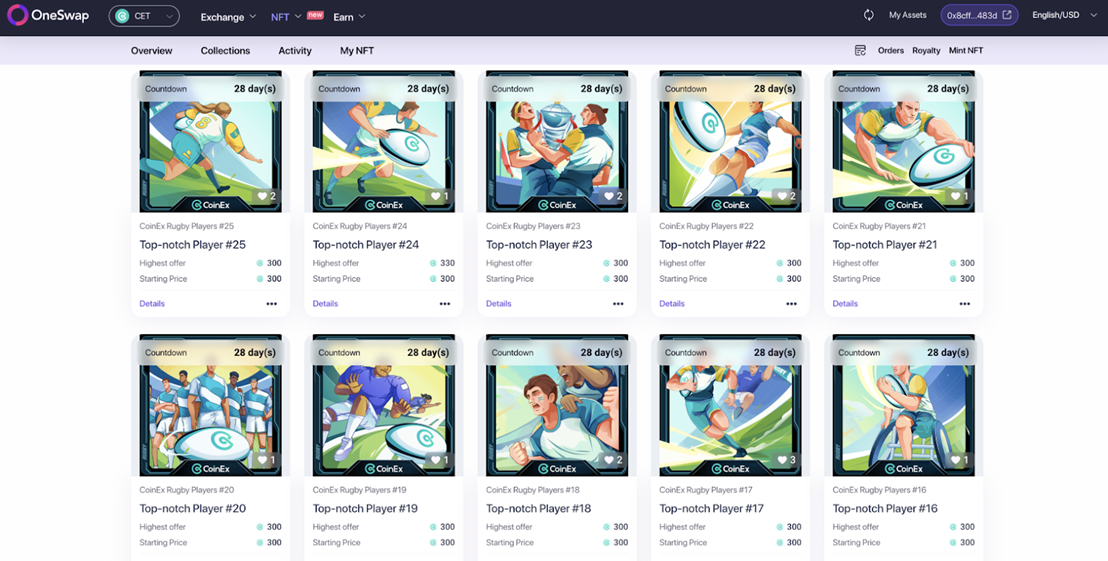The image size is (1108, 561).
Task: Open Details of Top-notch Player #24
Action: [x=325, y=303]
